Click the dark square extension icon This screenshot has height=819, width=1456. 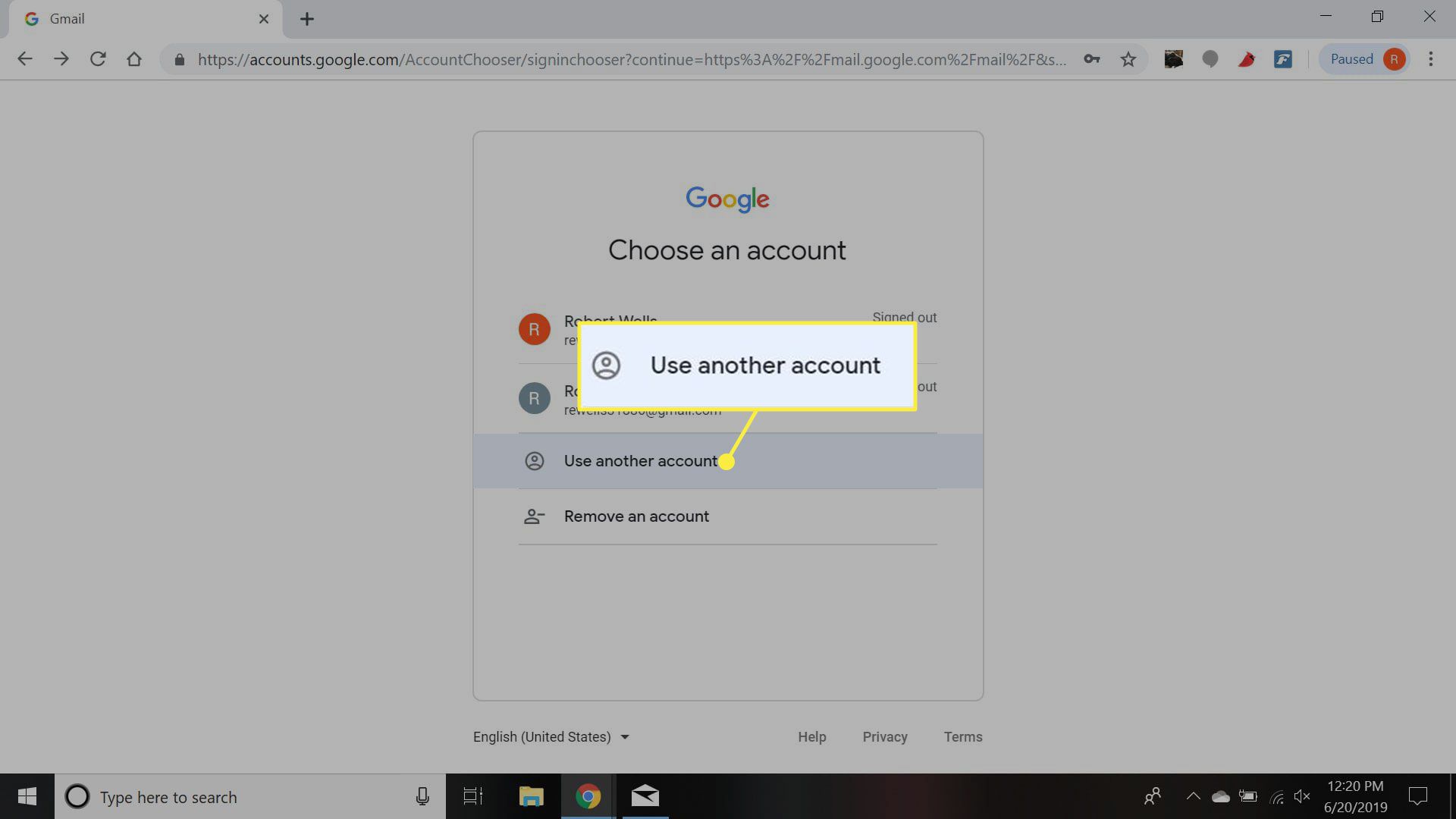pos(1174,59)
